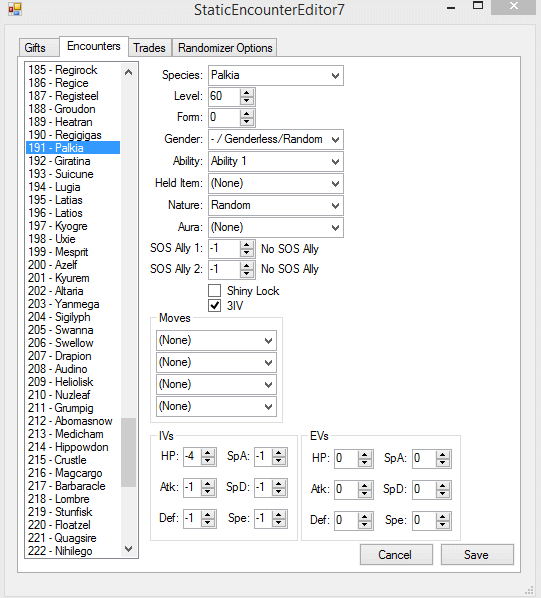Viewport: 541px width, 598px height.
Task: Minimize the StaticEncounterEditor7 window
Action: (x=451, y=7)
